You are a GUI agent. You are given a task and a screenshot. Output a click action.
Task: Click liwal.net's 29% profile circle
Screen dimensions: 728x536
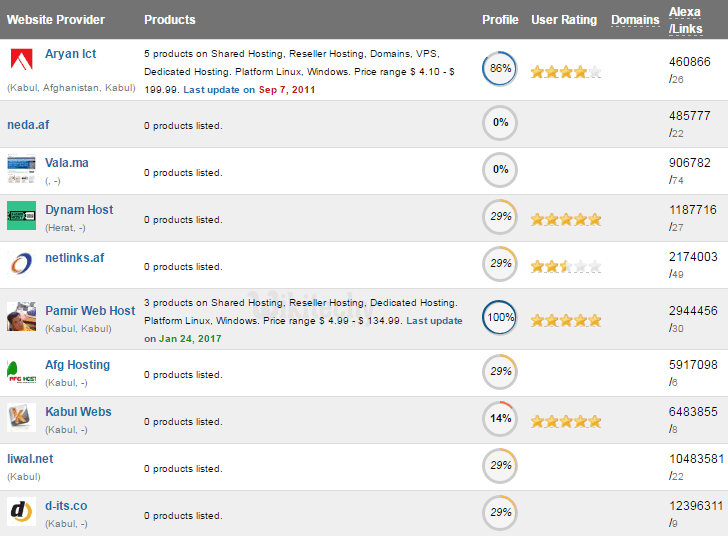click(x=500, y=466)
